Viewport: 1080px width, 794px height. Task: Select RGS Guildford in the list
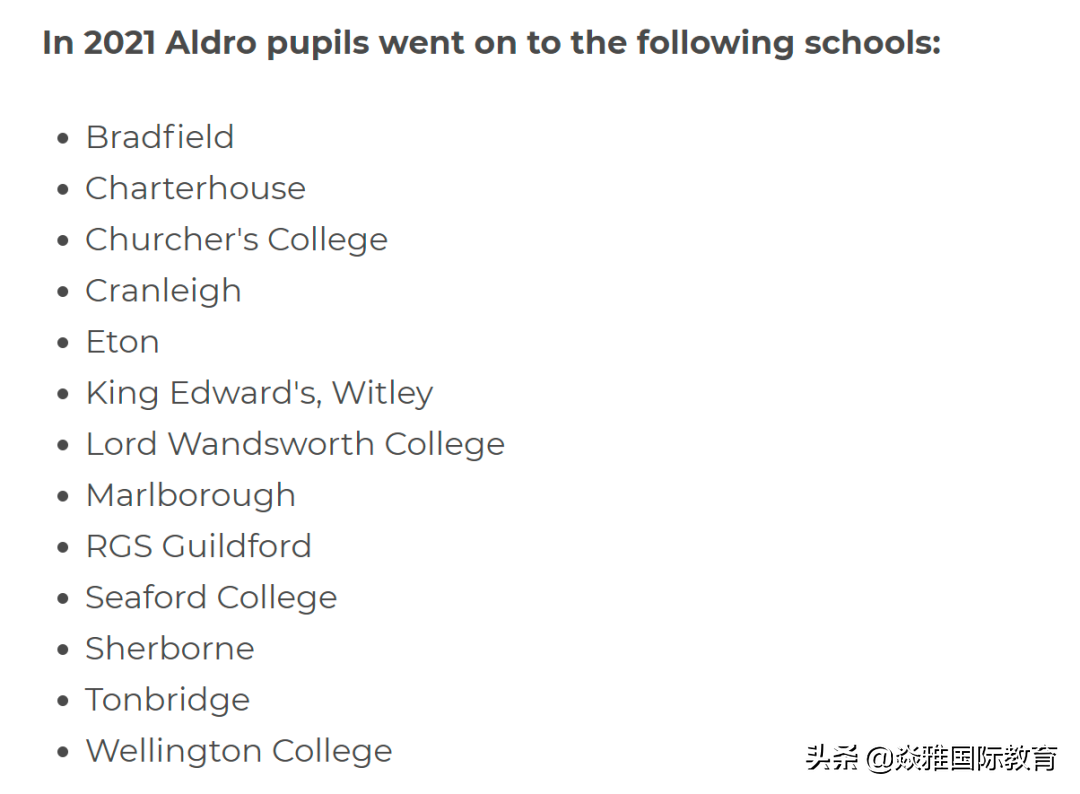pos(198,546)
